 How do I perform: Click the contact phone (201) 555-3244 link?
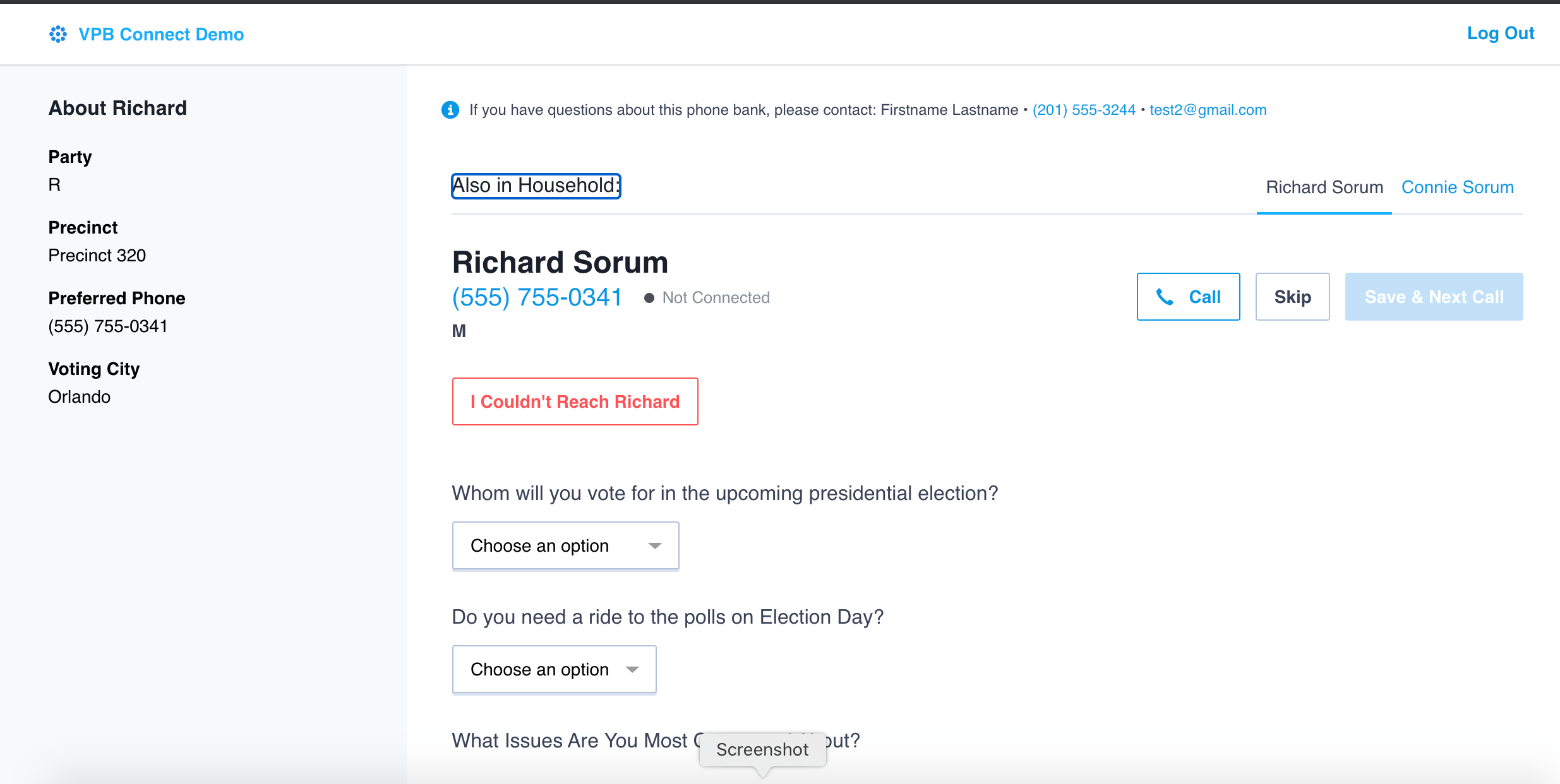coord(1084,110)
